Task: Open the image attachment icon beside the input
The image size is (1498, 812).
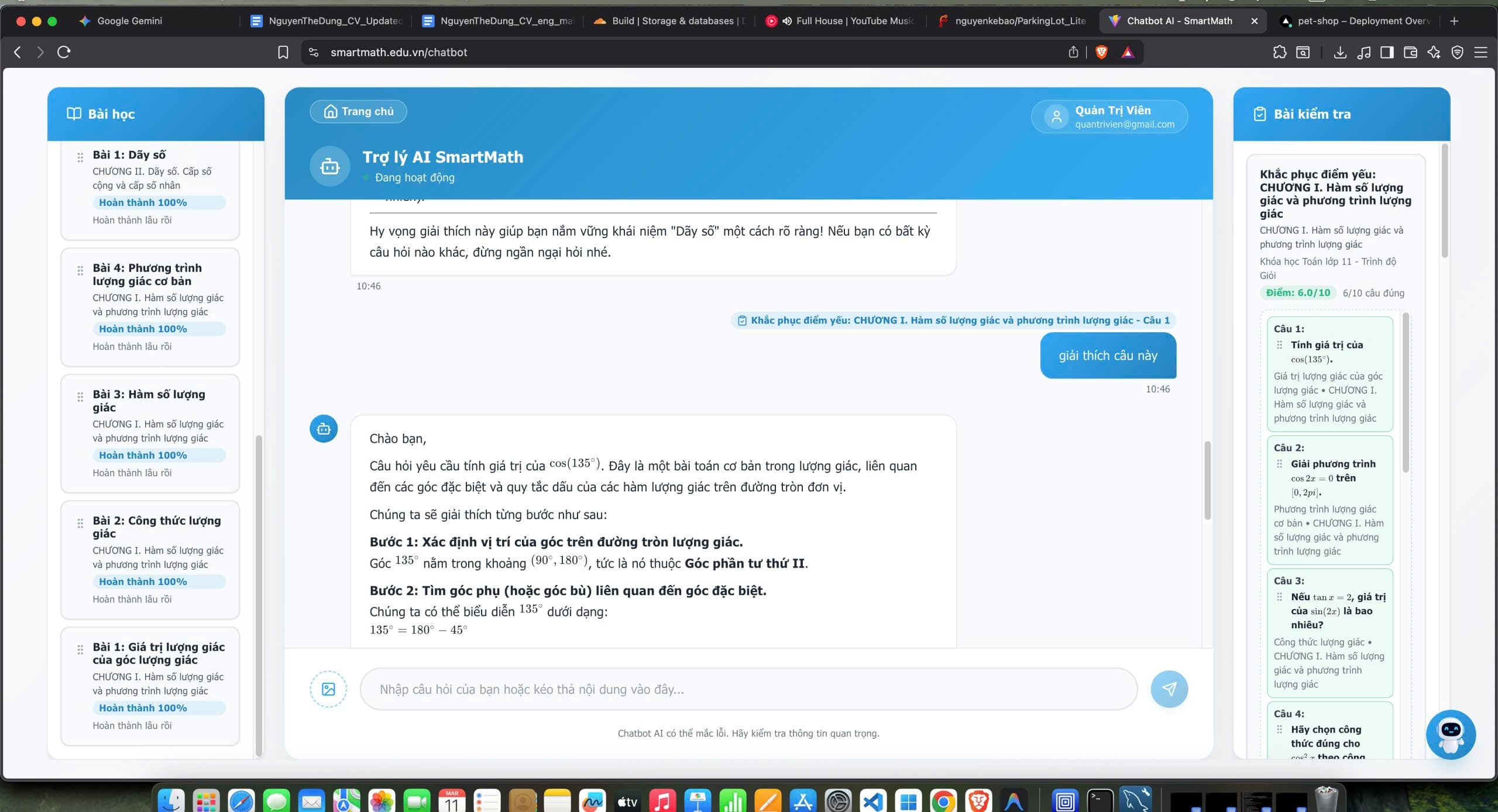Action: (x=328, y=689)
